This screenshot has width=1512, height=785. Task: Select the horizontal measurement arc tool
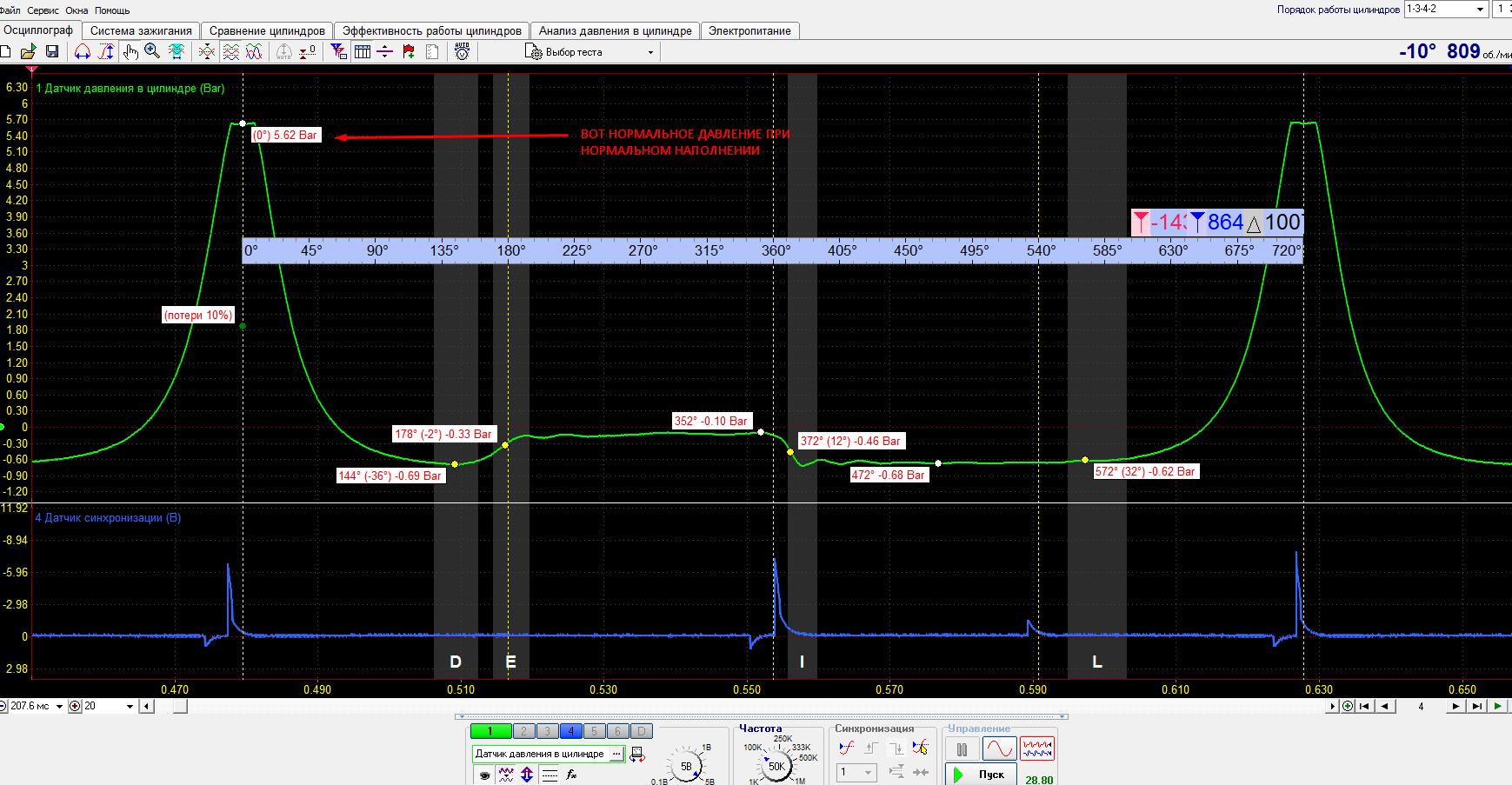tap(83, 52)
